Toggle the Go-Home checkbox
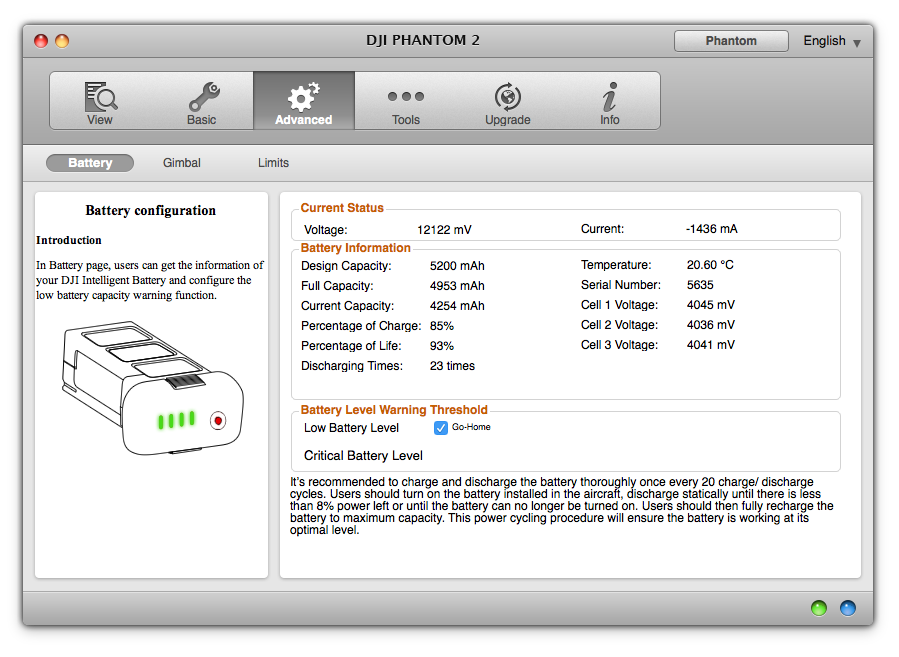Viewport: 899px width, 657px height. (x=440, y=428)
